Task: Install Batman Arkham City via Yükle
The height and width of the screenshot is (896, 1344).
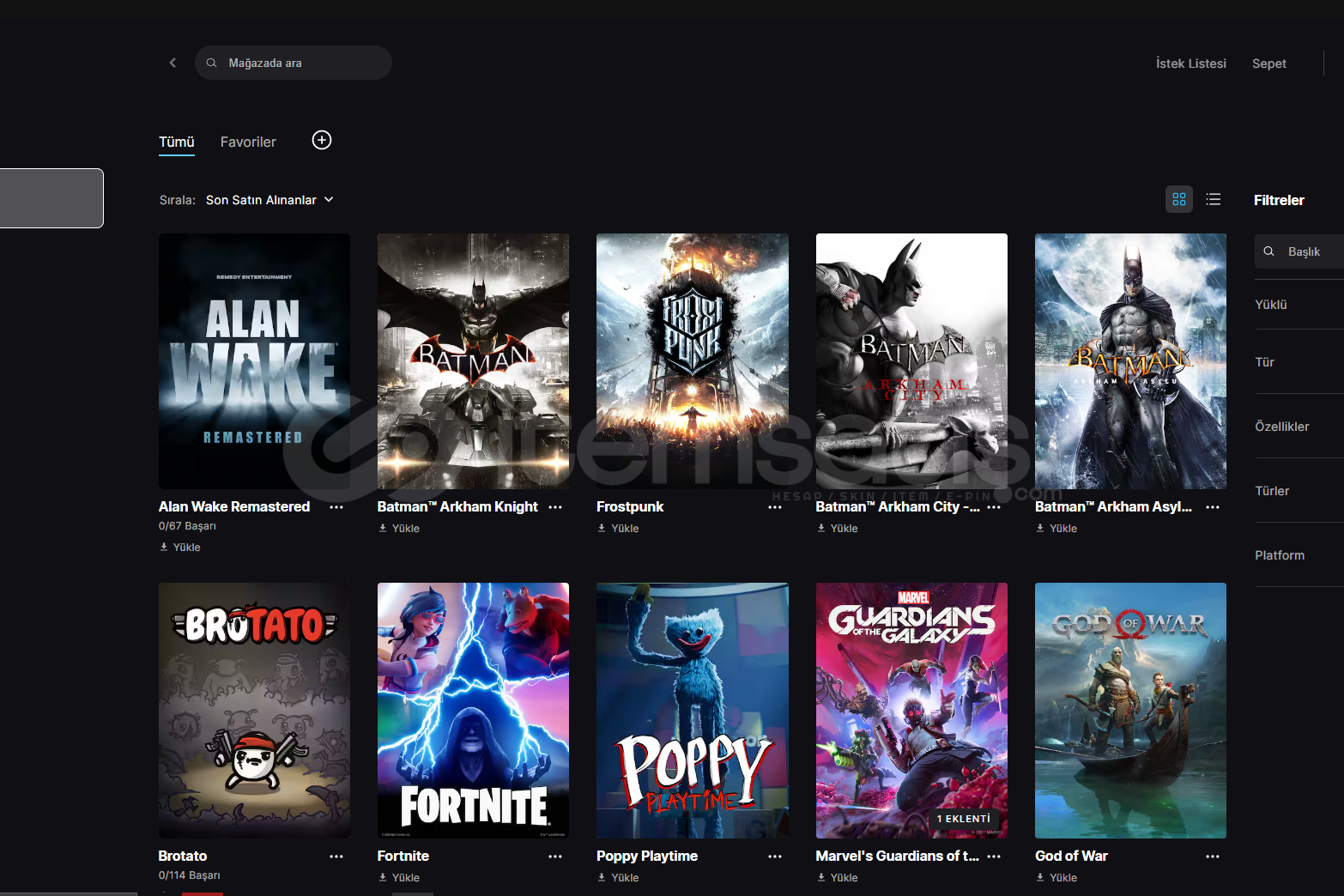Action: click(x=838, y=528)
